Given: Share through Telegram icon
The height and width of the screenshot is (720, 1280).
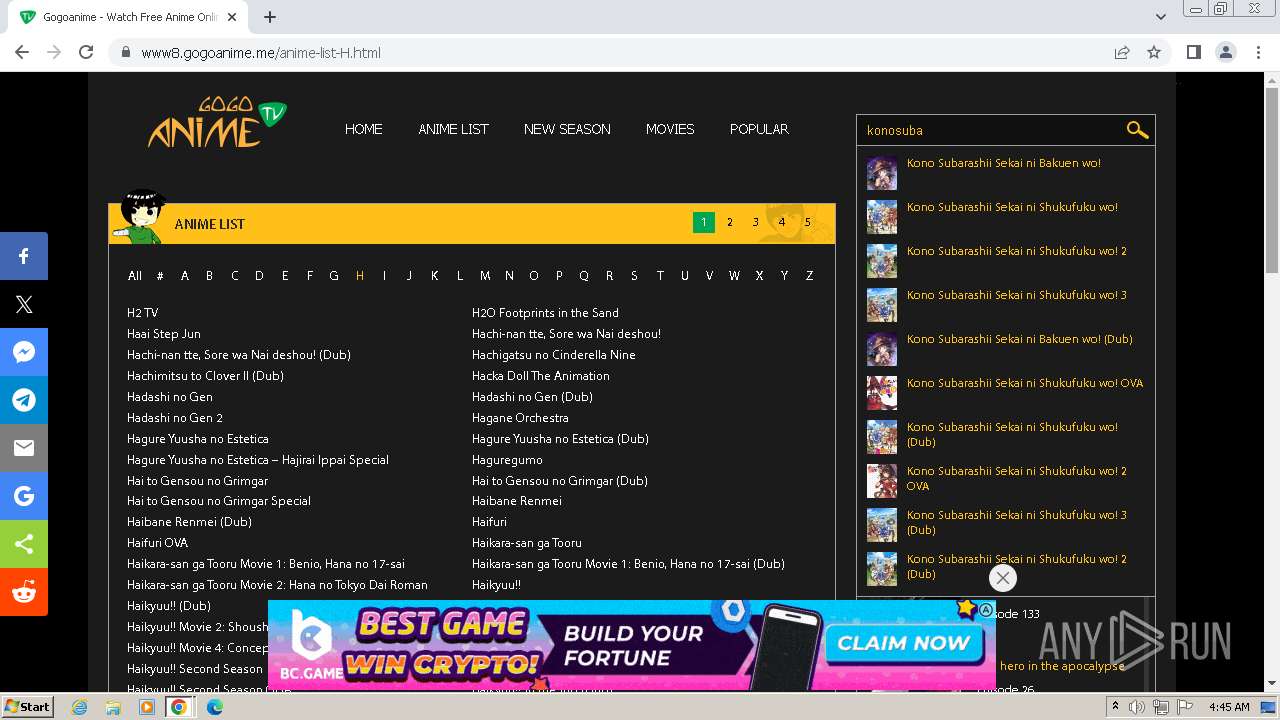Looking at the screenshot, I should [x=24, y=400].
